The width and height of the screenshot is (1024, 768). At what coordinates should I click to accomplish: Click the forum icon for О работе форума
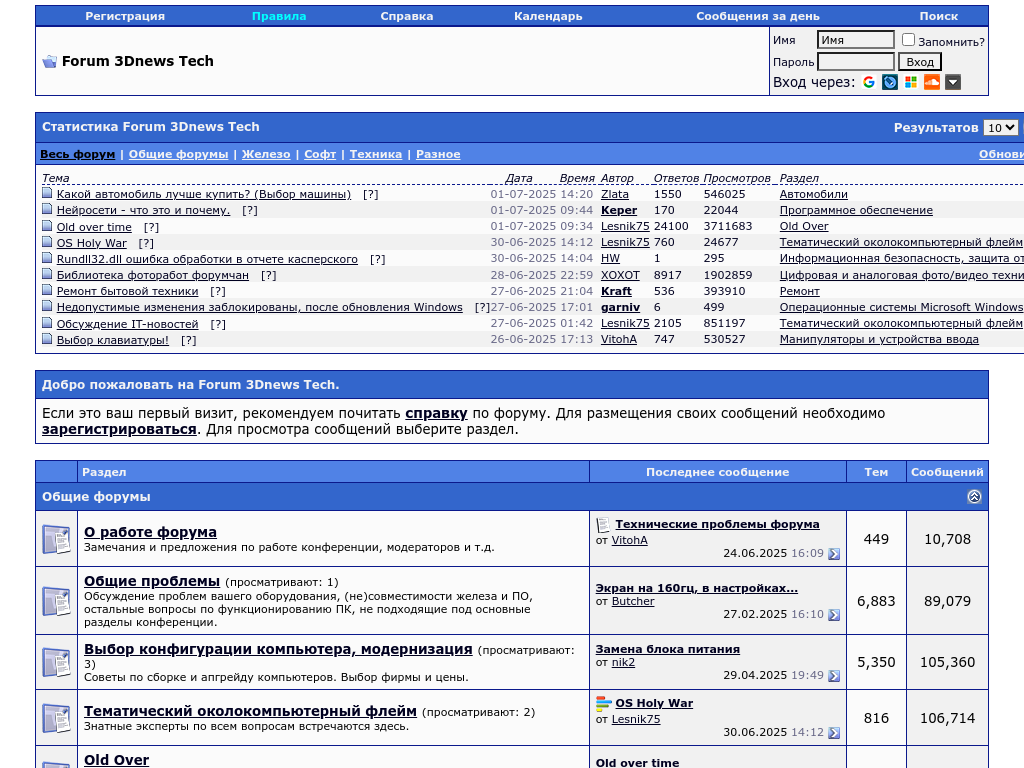click(x=56, y=539)
